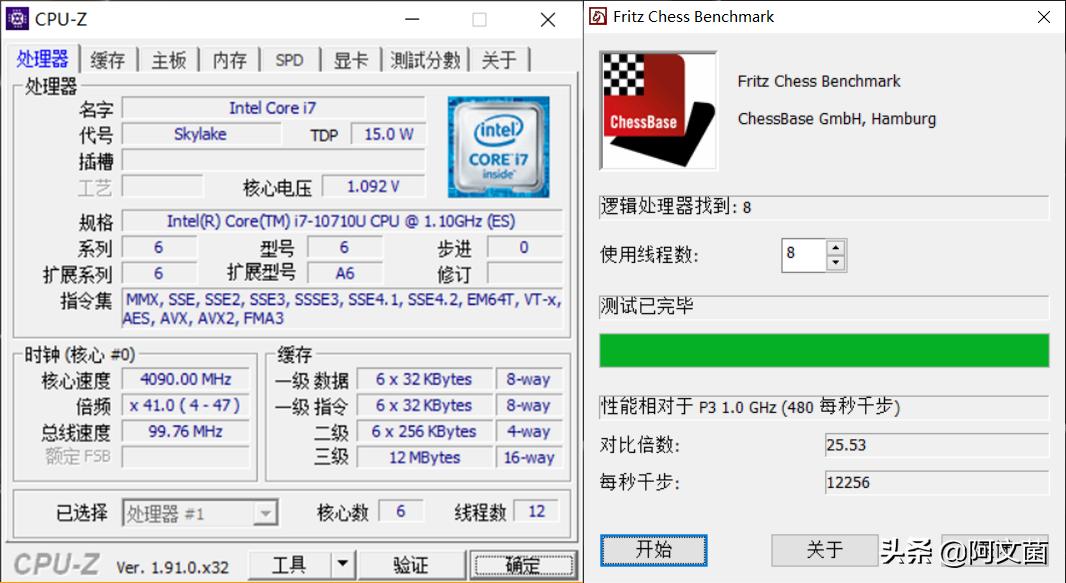Click the CPU-Z logo in the title bar
Viewport: 1066px width, 583px height.
coord(16,18)
